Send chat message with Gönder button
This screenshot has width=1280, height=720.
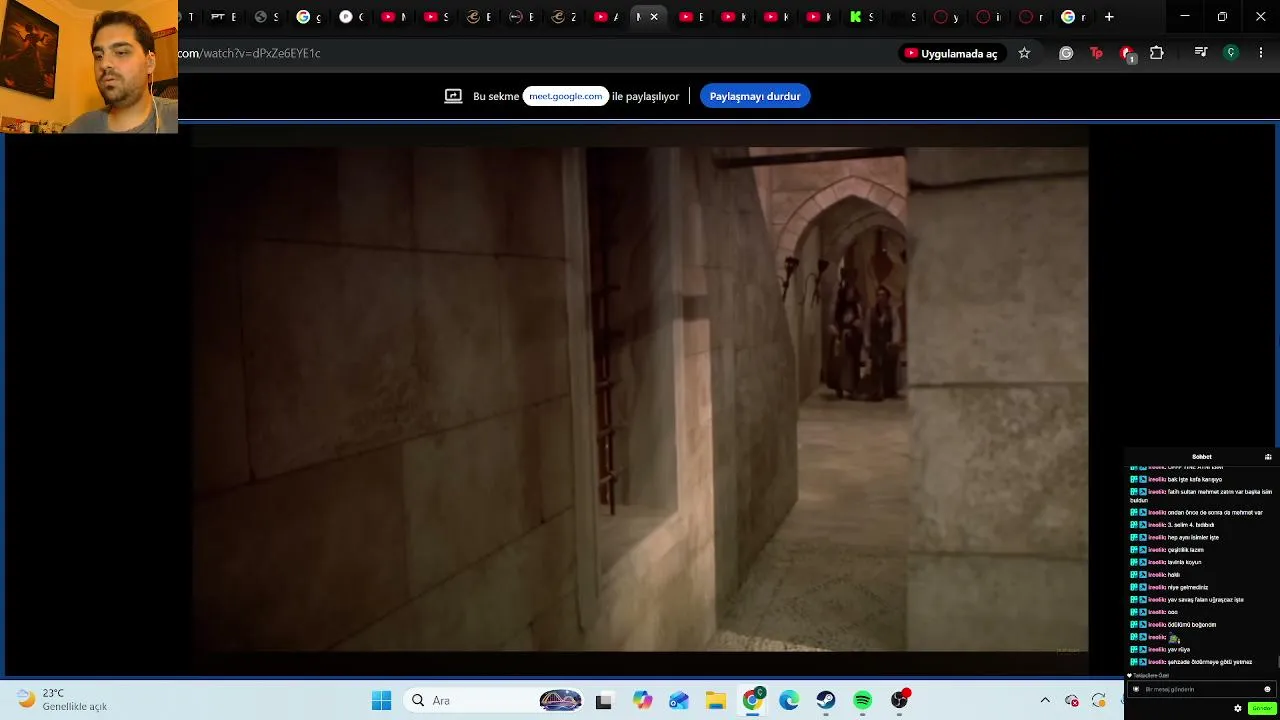[1261, 708]
